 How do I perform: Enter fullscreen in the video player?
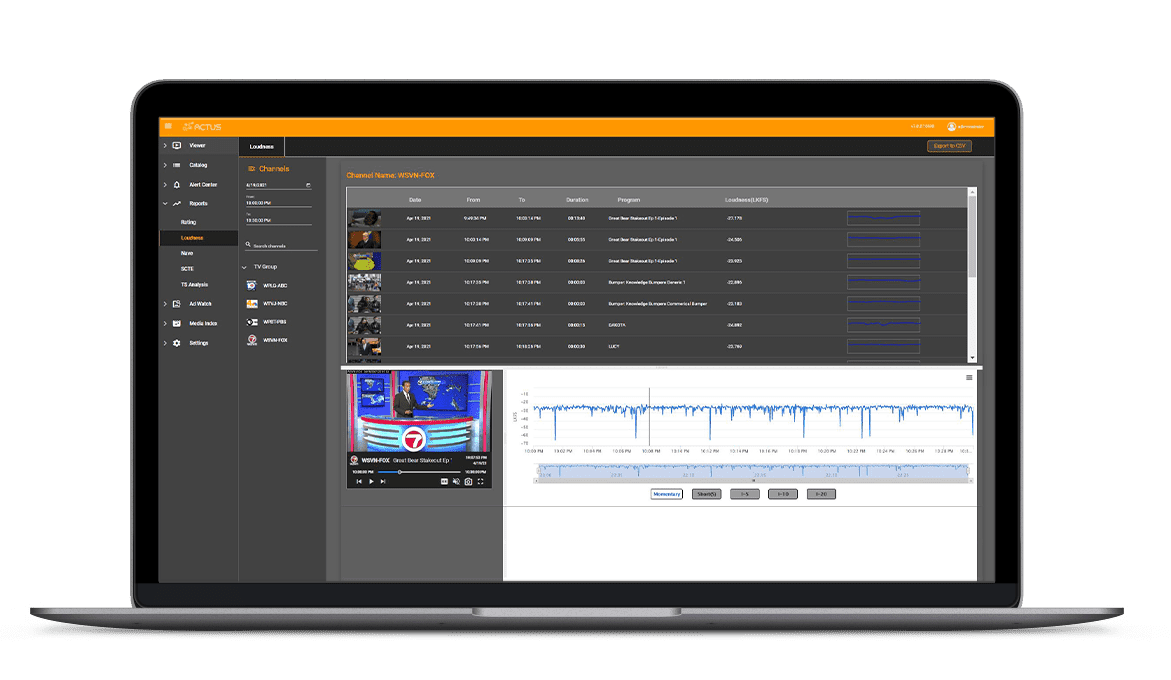pos(481,482)
